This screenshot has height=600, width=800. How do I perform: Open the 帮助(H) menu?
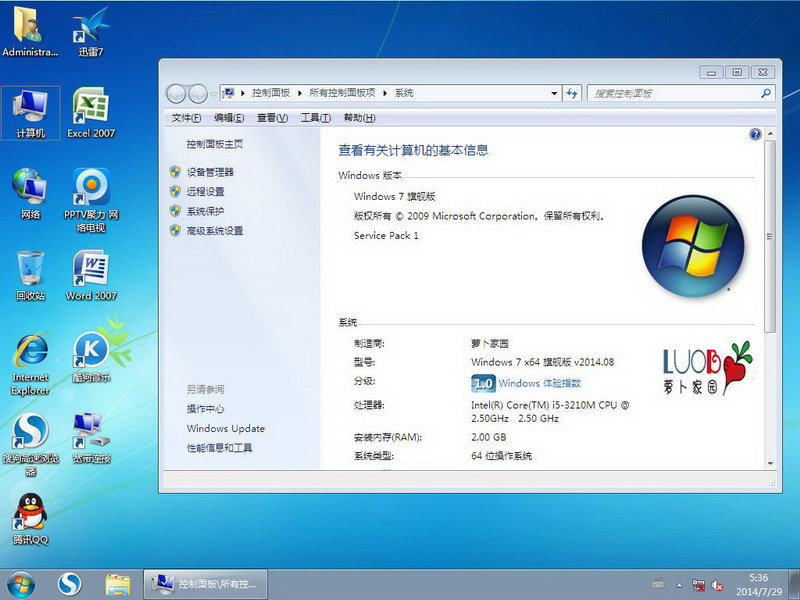coord(359,118)
